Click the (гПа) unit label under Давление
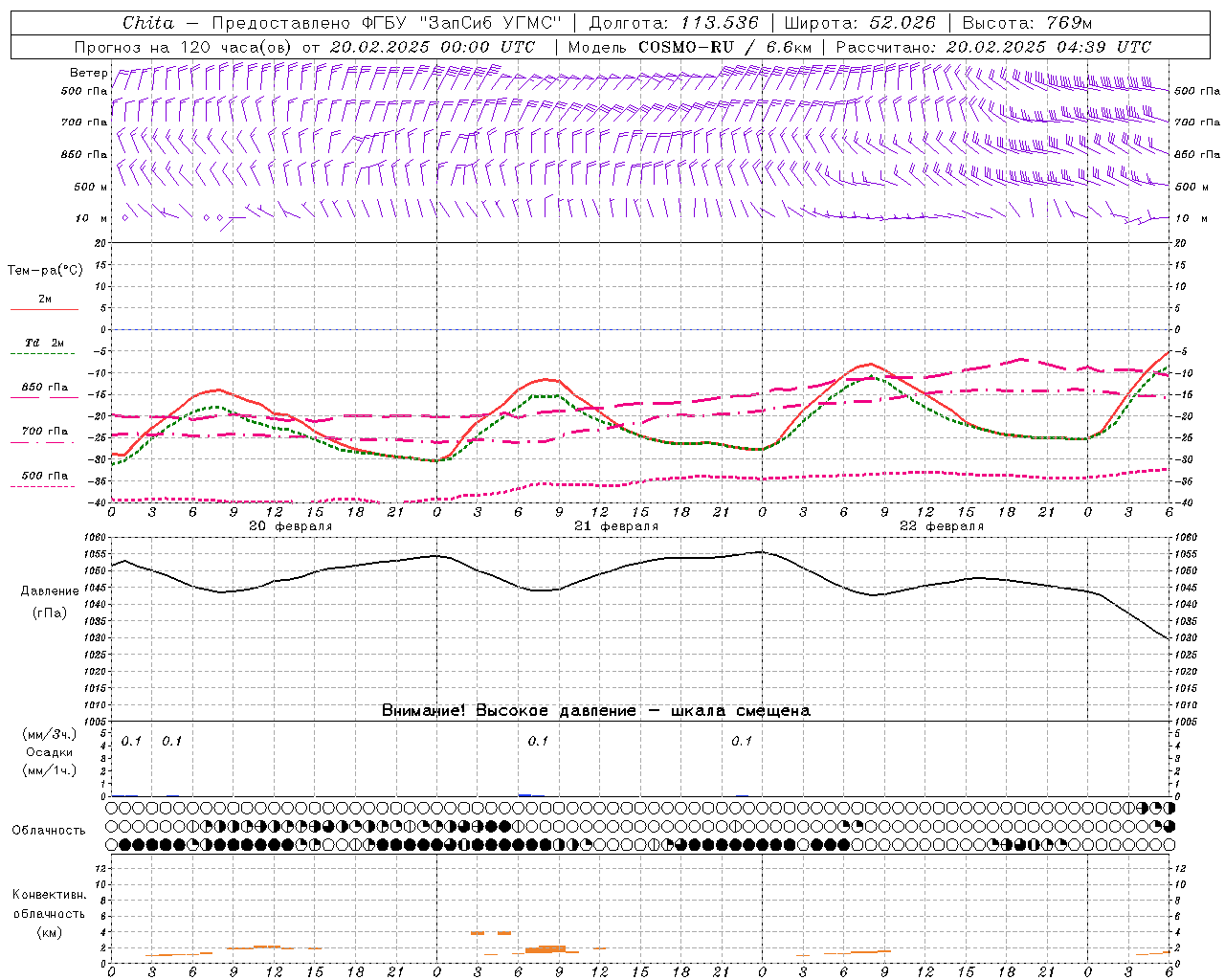Screen dimensions: 1225x980 50,612
